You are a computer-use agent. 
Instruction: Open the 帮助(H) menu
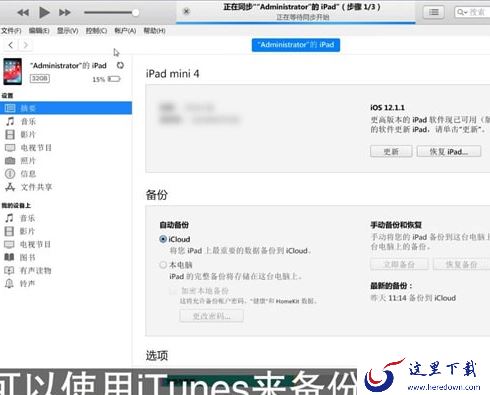point(154,31)
